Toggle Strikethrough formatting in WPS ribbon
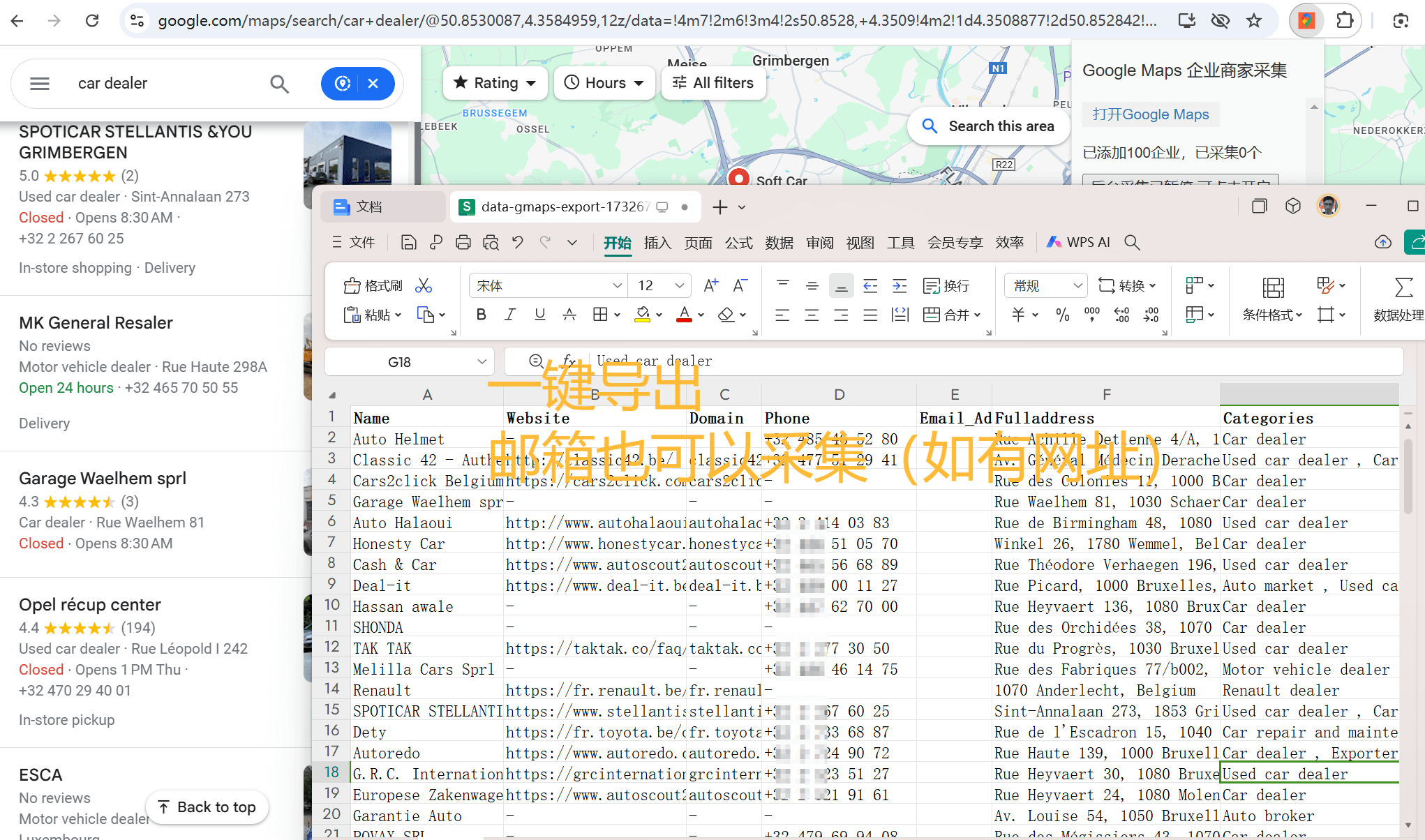 [569, 315]
